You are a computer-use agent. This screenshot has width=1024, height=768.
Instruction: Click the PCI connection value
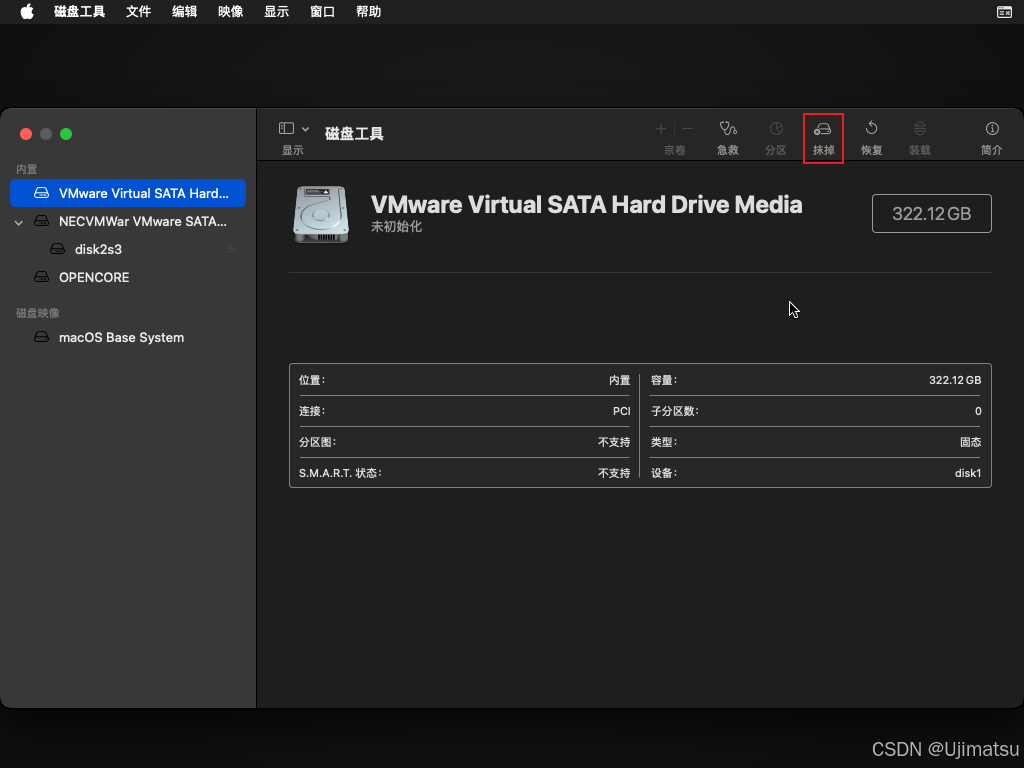tap(622, 411)
